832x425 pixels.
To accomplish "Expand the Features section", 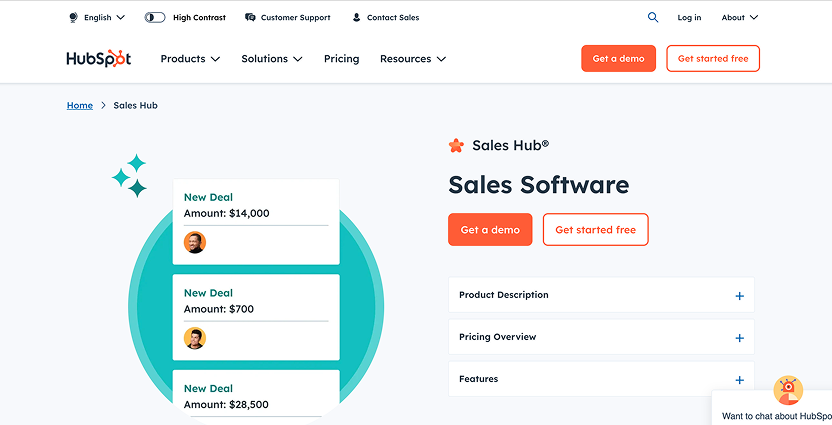I will click(601, 379).
